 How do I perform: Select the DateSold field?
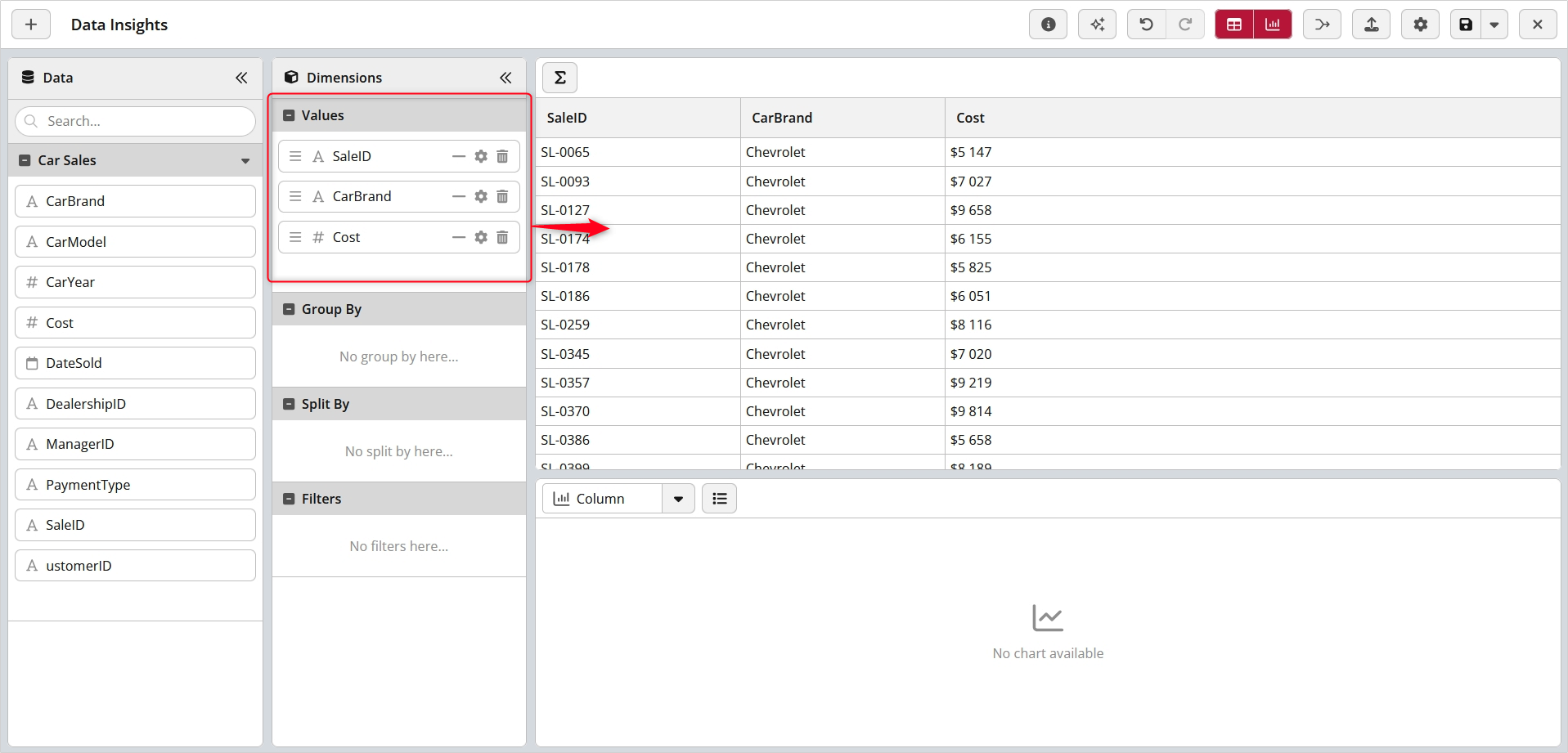pyautogui.click(x=135, y=363)
